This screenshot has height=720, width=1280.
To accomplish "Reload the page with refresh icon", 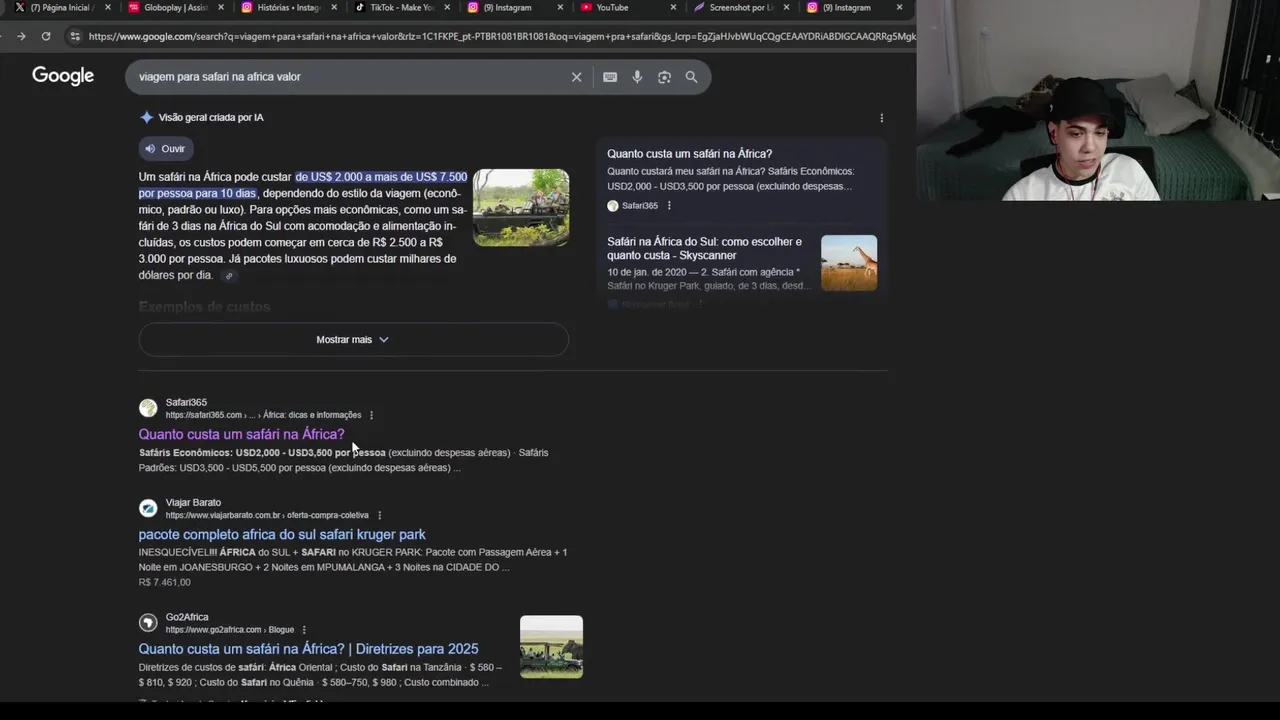I will coord(46,36).
